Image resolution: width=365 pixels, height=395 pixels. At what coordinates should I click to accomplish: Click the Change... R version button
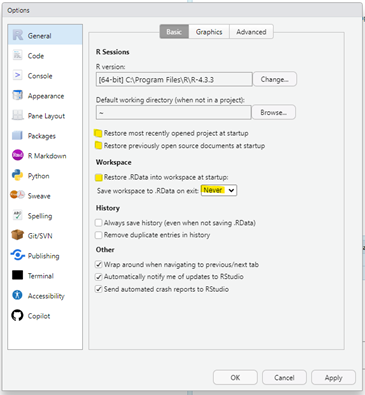click(275, 79)
